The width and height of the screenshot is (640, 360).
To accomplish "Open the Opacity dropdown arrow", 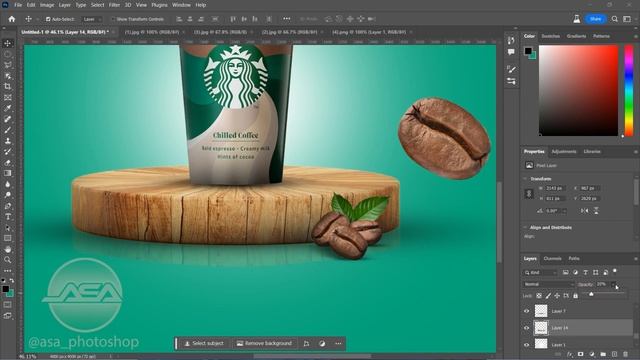I will 613,284.
